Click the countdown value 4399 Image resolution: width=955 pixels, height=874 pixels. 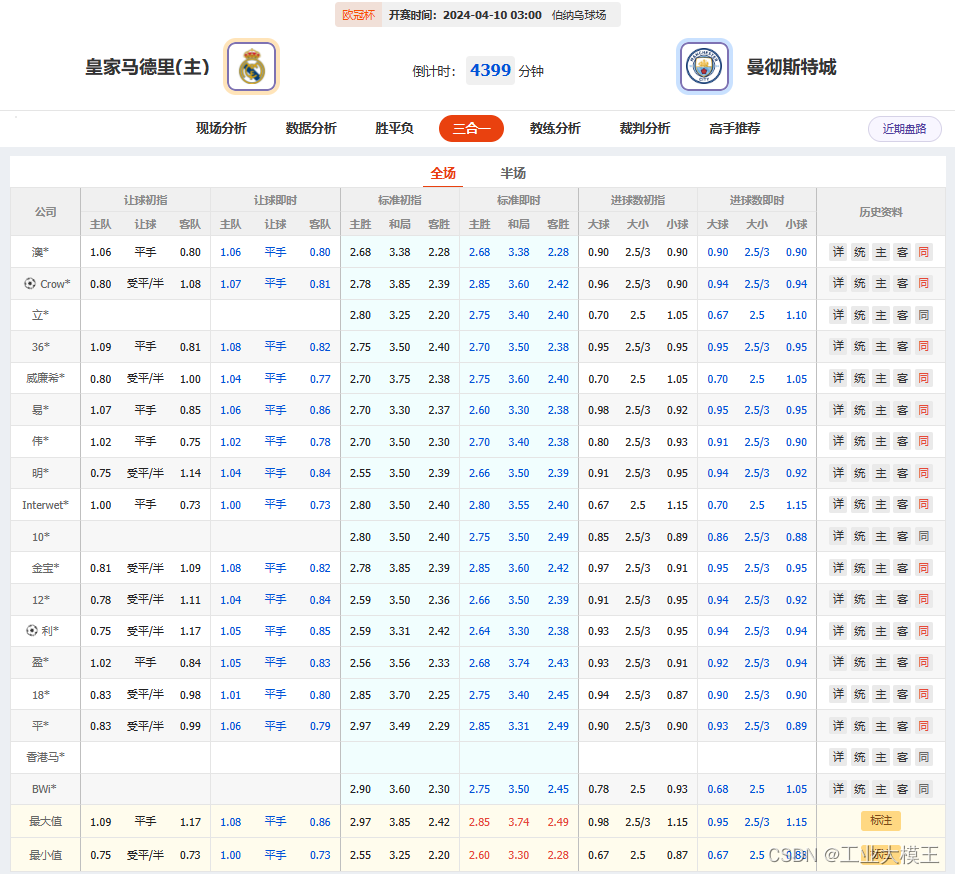tap(490, 70)
